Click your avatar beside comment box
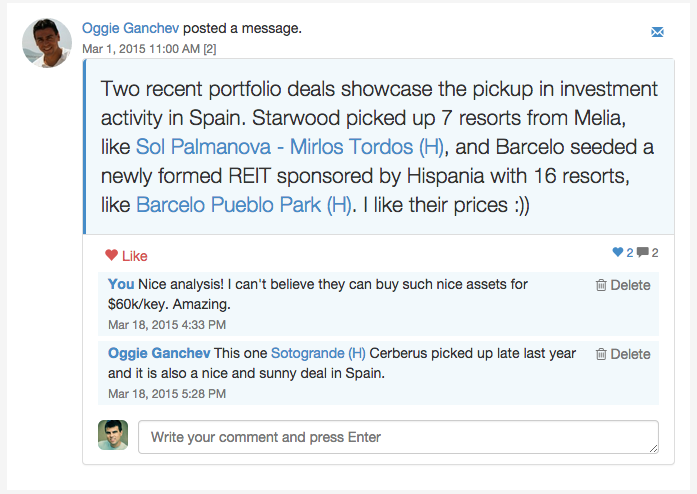 [x=113, y=435]
